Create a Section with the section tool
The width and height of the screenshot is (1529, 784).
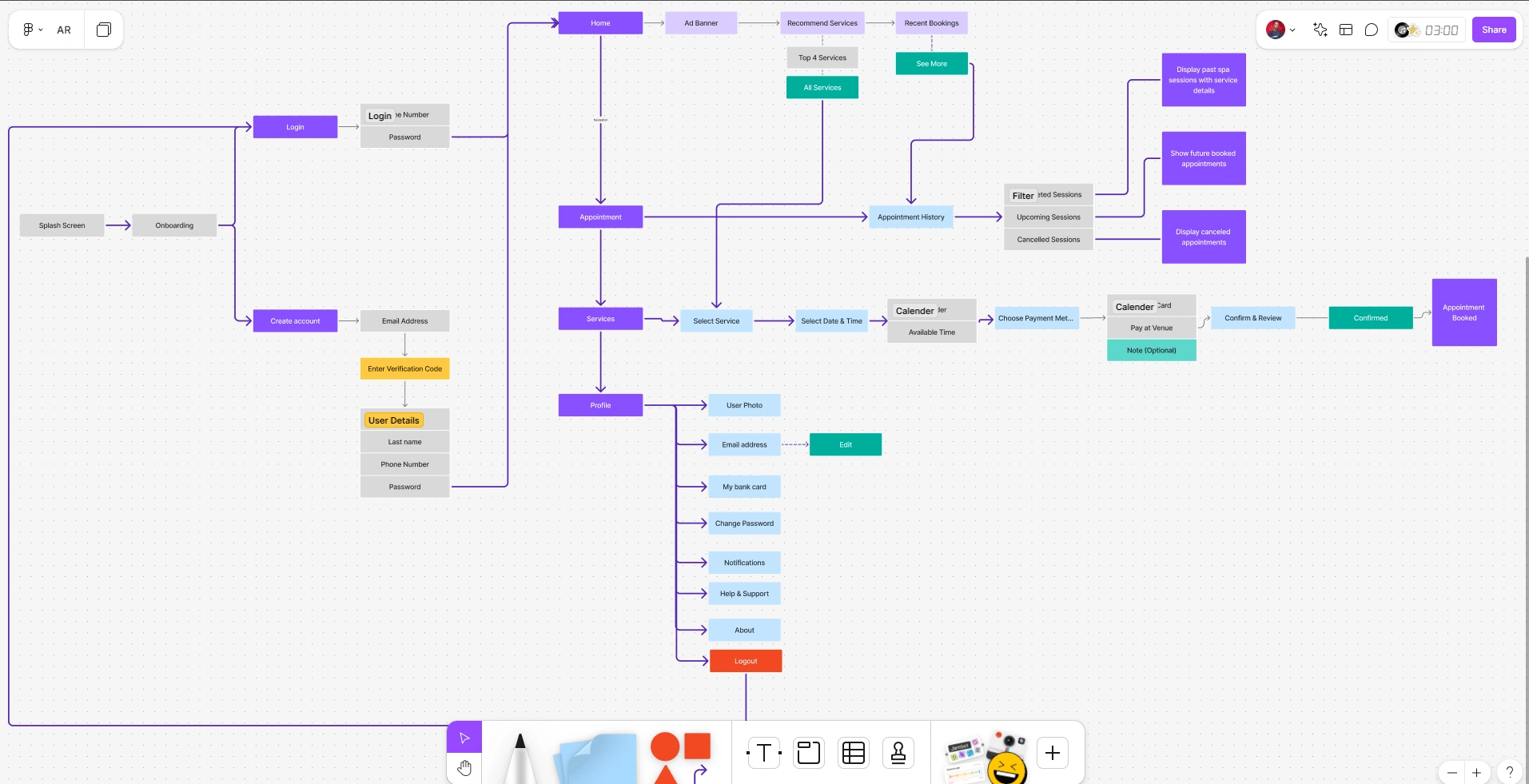807,752
